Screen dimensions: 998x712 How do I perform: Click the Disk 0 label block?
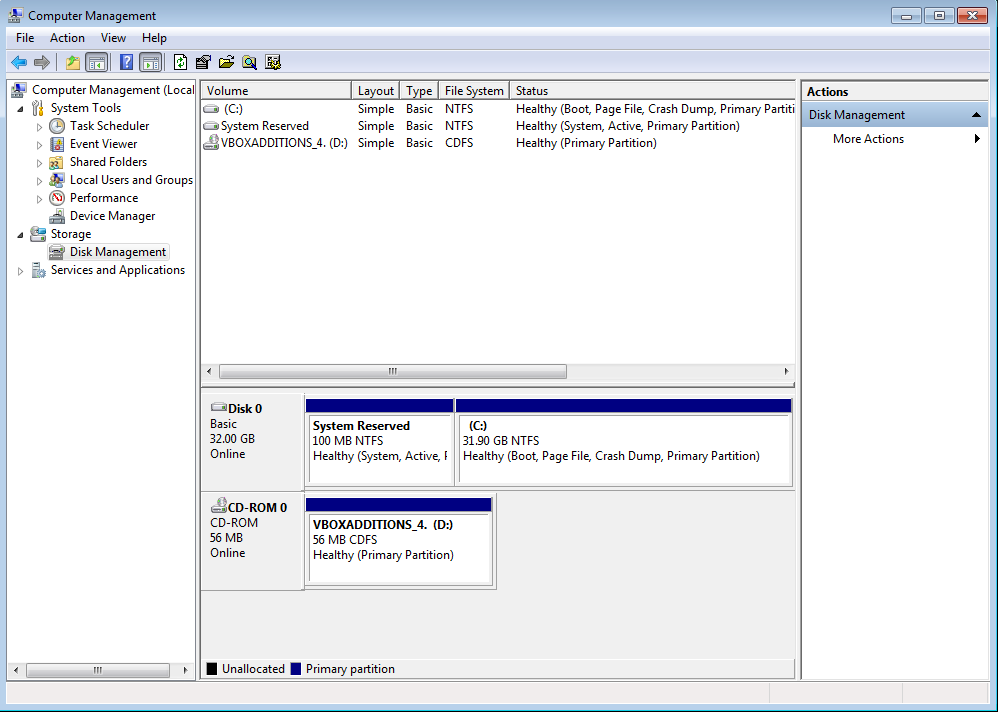click(253, 442)
